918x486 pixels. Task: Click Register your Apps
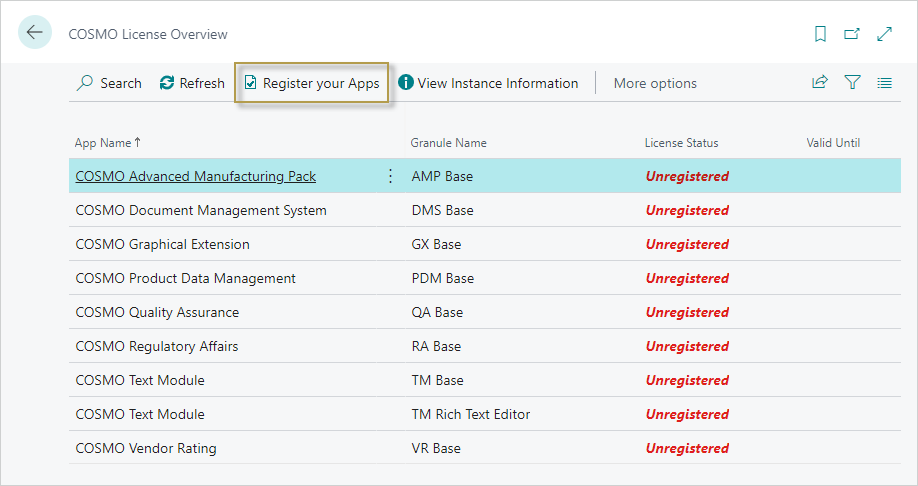311,83
